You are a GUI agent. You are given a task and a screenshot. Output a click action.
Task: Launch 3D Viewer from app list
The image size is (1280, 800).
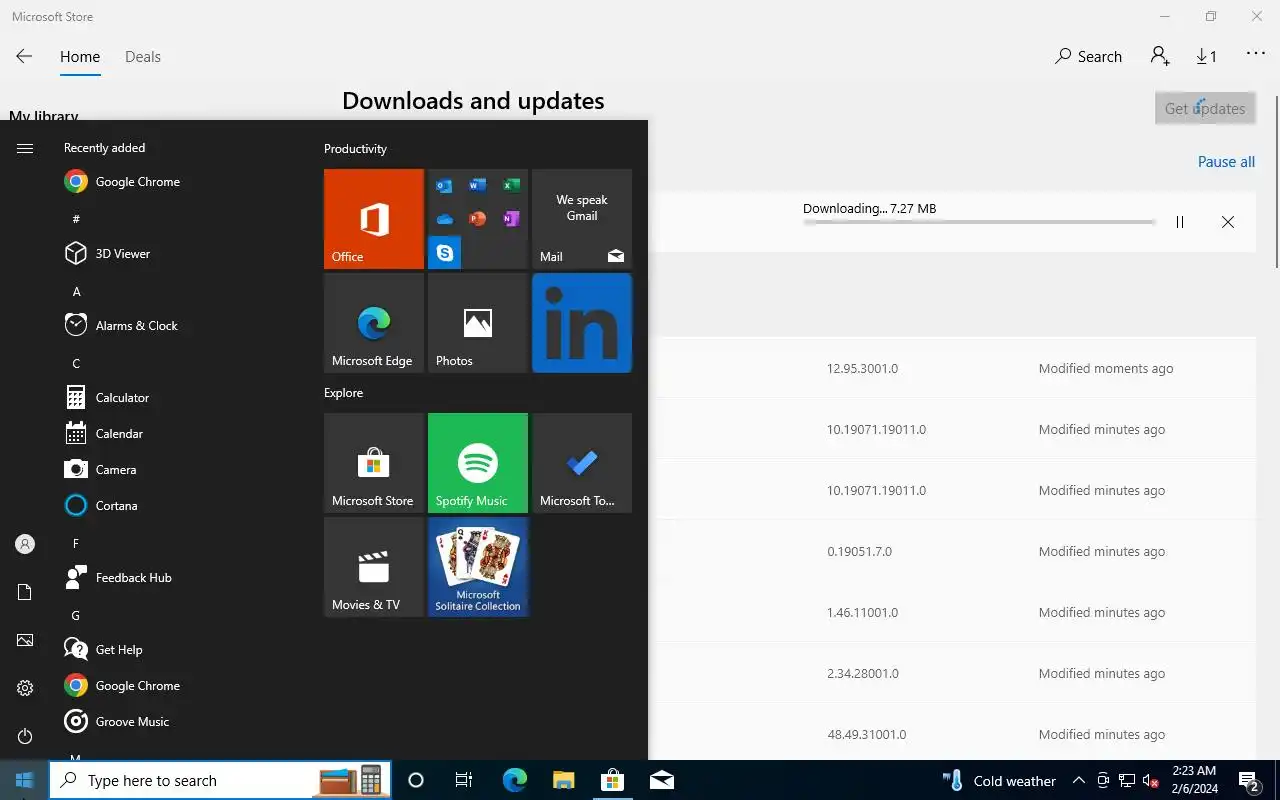click(x=160, y=254)
